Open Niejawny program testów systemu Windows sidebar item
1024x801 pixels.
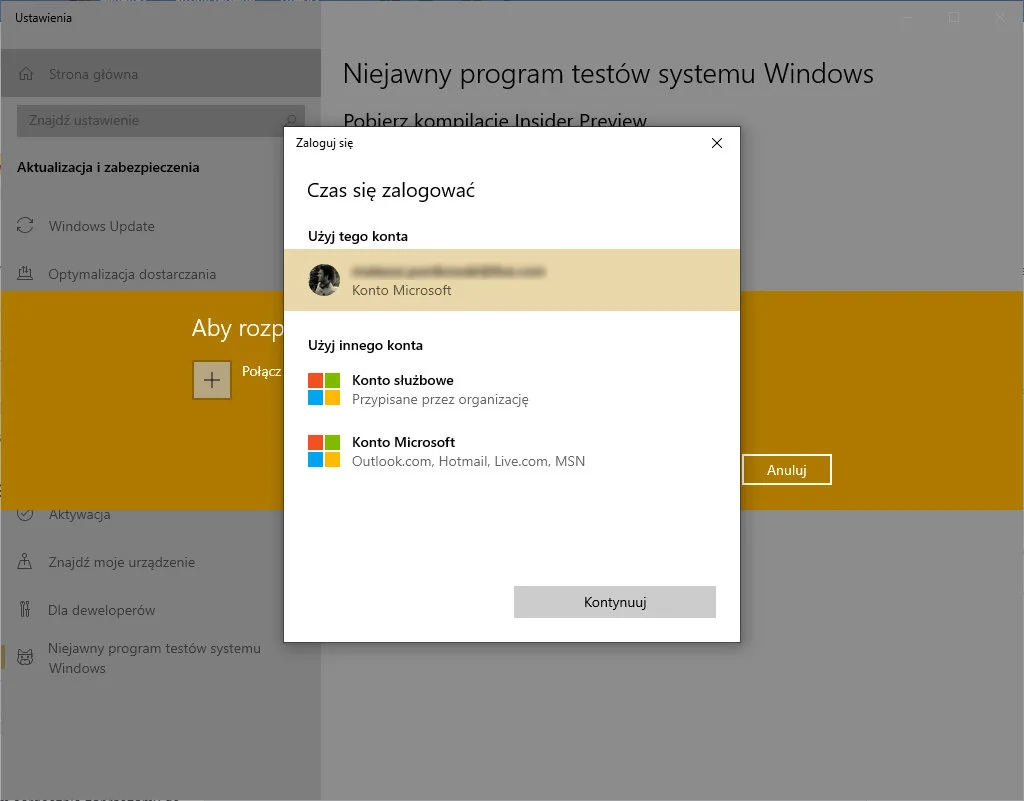[154, 658]
